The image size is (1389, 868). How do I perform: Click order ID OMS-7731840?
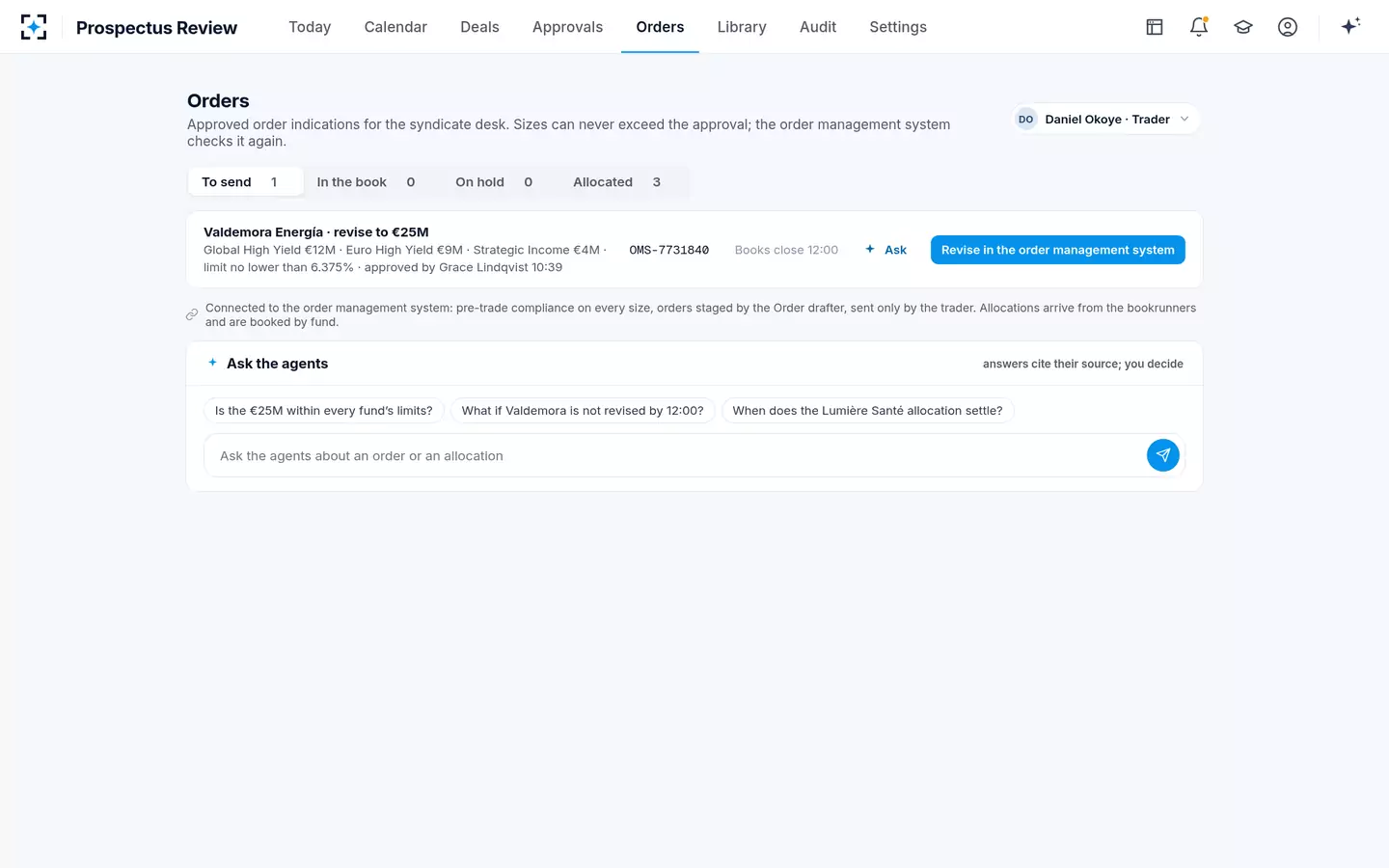tap(668, 250)
